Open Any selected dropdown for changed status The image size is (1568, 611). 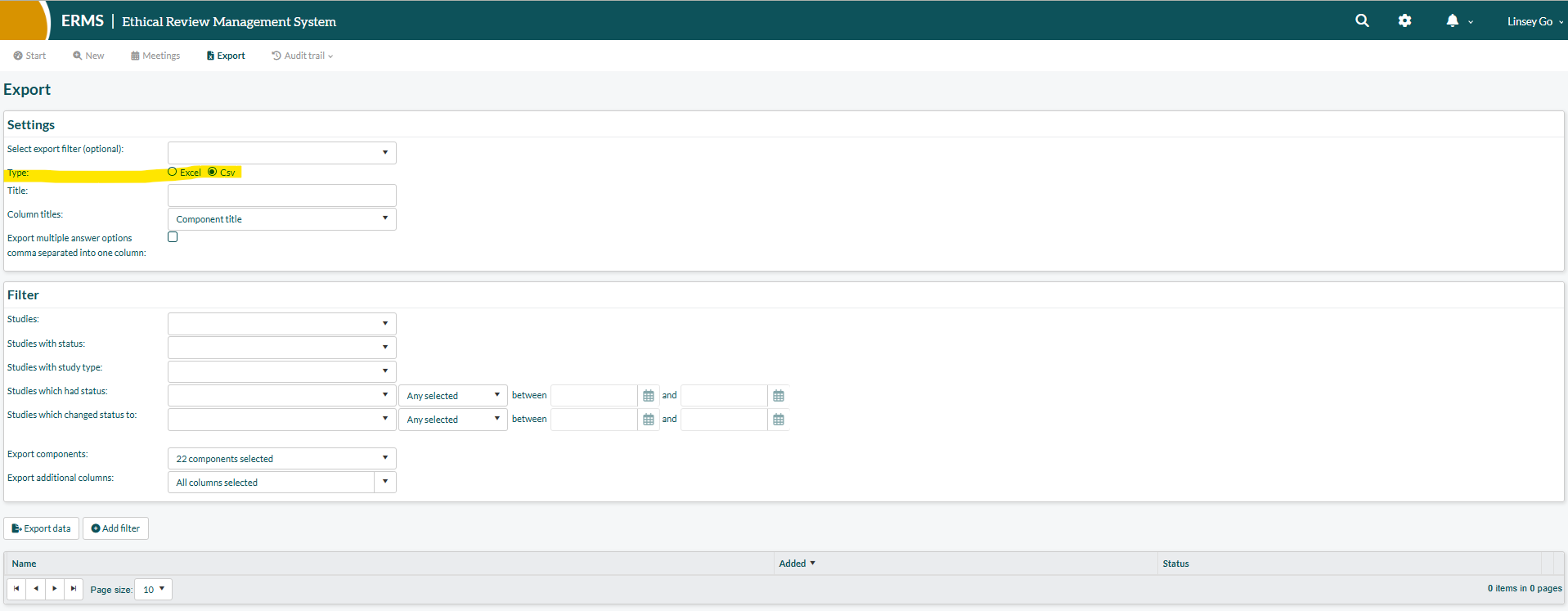[x=453, y=420]
